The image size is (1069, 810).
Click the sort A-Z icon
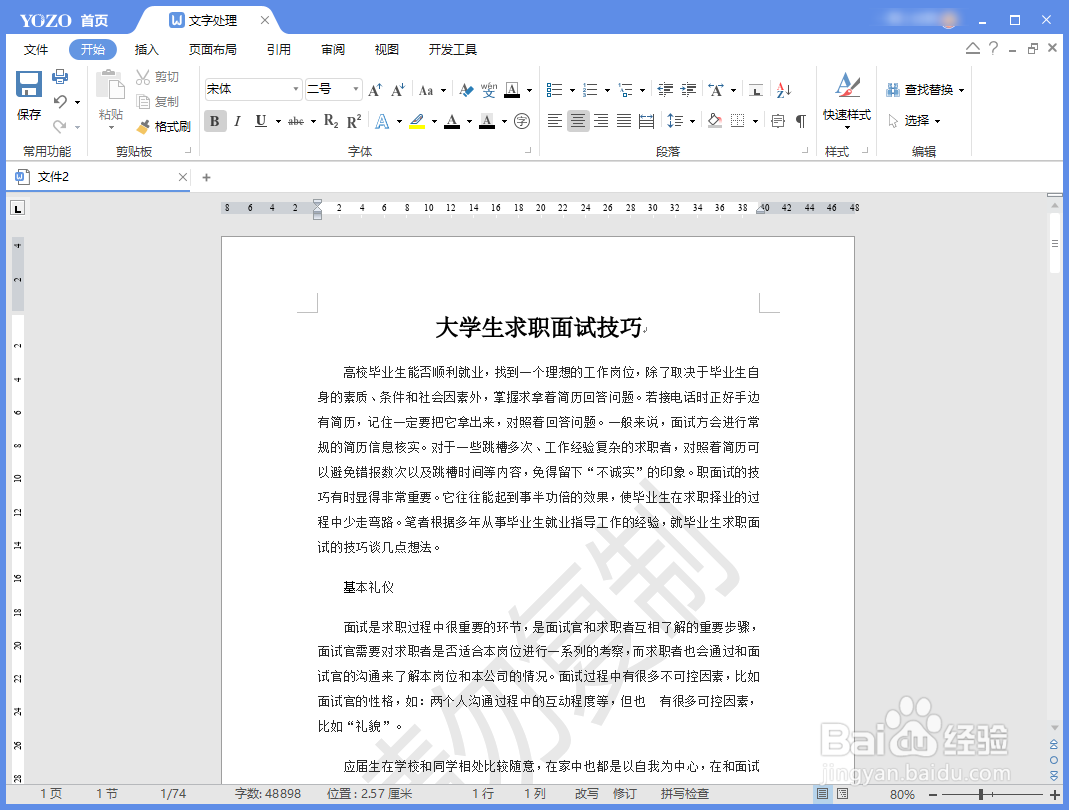pyautogui.click(x=784, y=89)
